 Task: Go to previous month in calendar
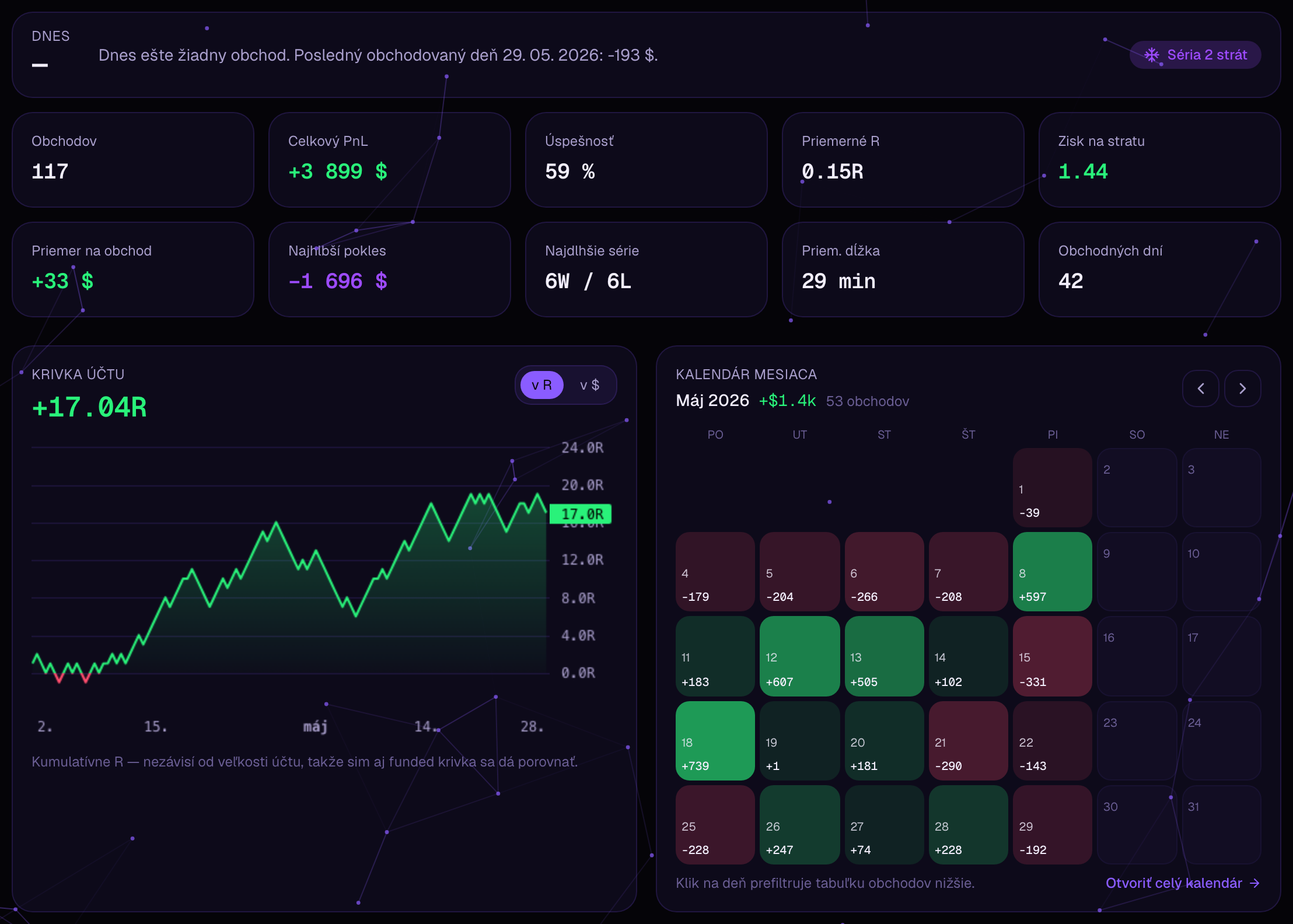point(1201,388)
